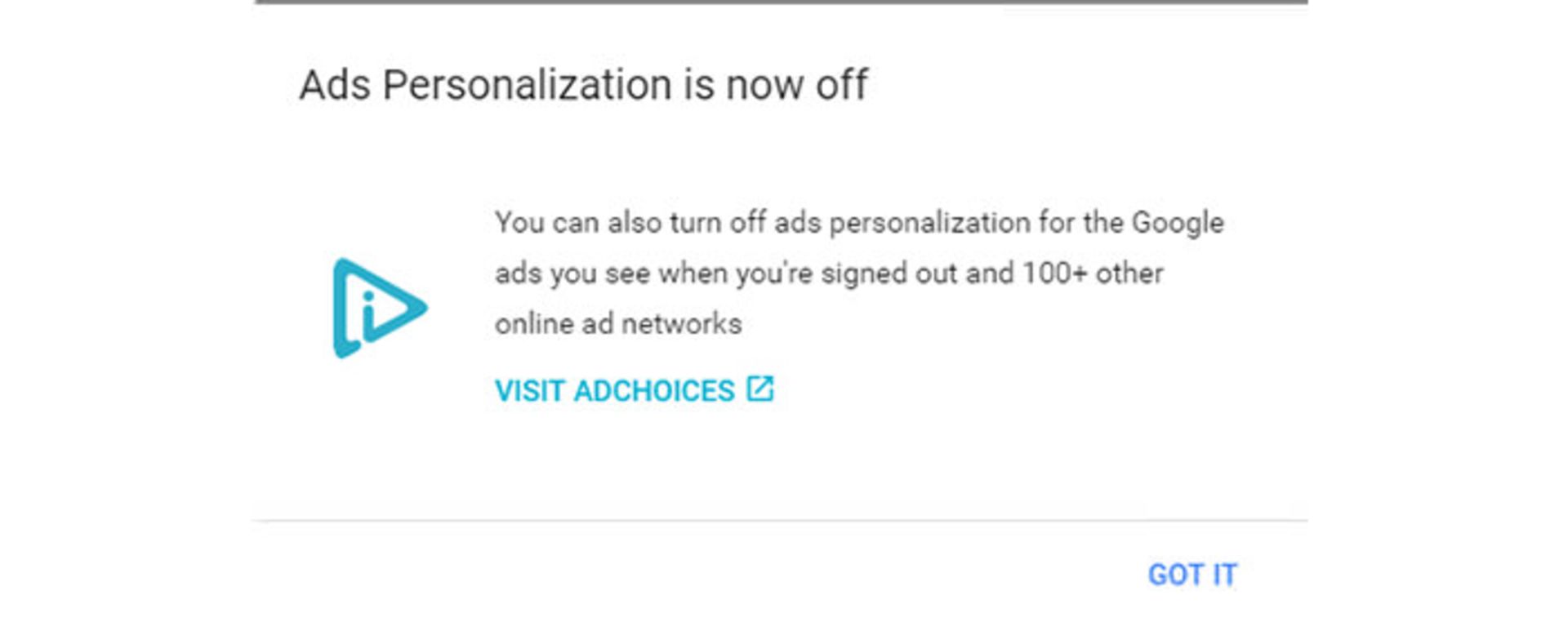1568x627 pixels.
Task: Click the word 'off' in the heading
Action: pyautogui.click(x=841, y=85)
